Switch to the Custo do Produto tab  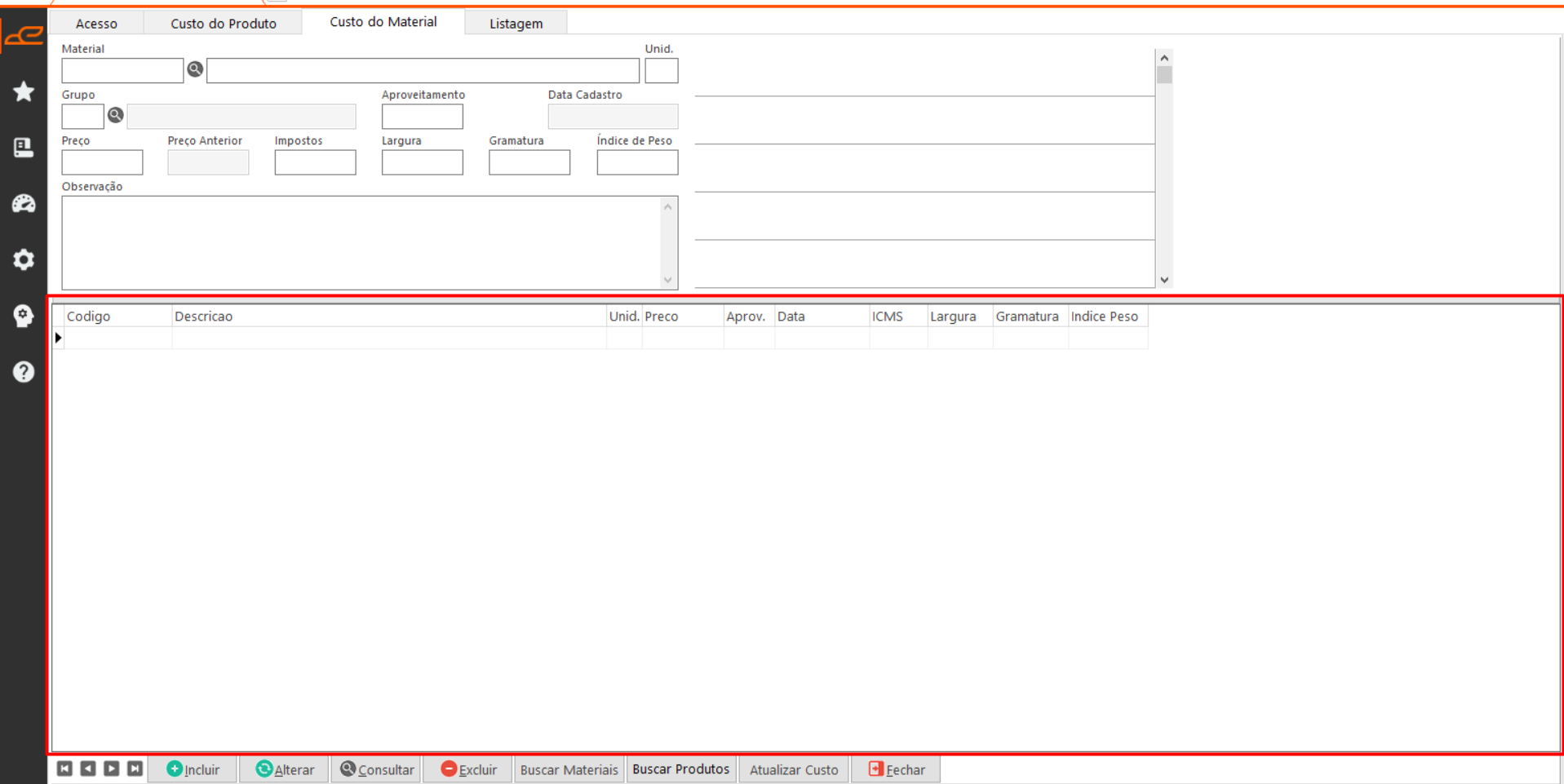pos(223,23)
